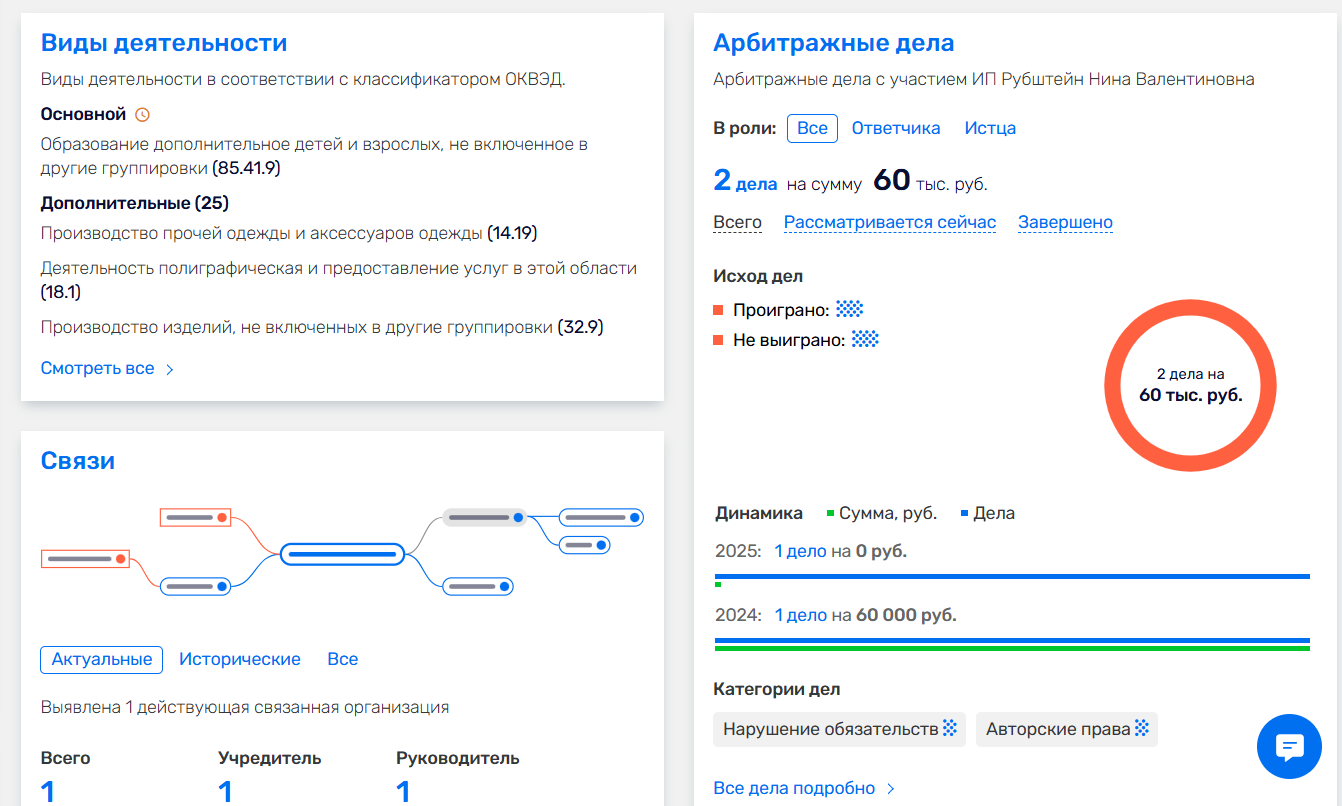The width and height of the screenshot is (1342, 806).
Task: Click the central blue node in Связи graph
Action: [x=342, y=553]
